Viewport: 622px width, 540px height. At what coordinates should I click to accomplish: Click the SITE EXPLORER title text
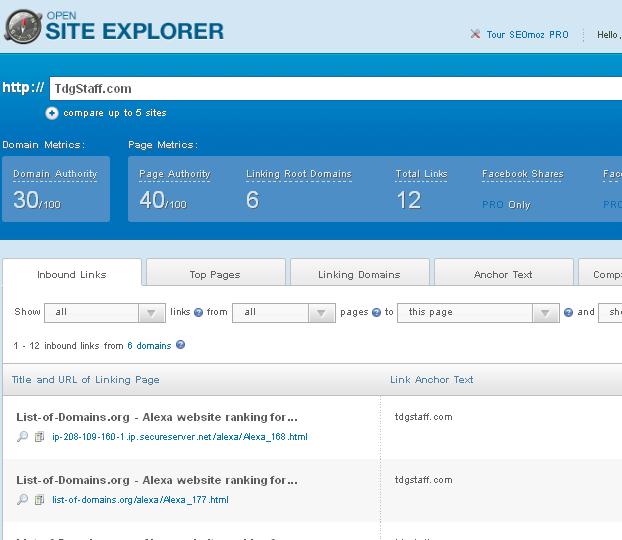135,31
